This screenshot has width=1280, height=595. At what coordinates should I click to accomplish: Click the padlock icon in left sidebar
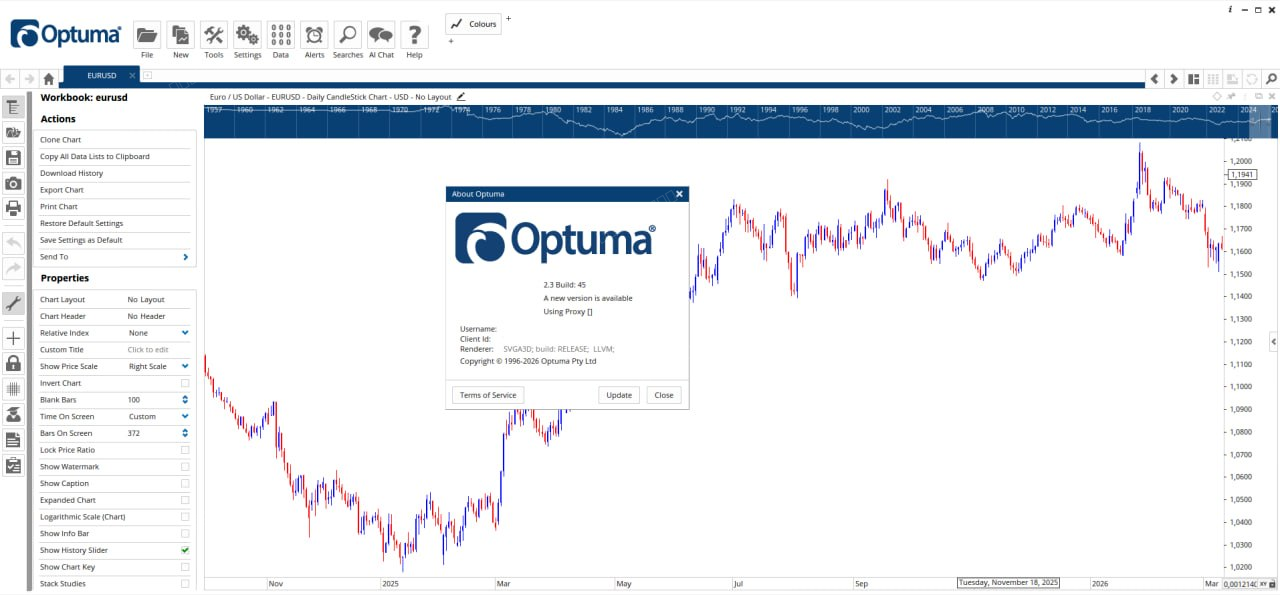click(13, 363)
